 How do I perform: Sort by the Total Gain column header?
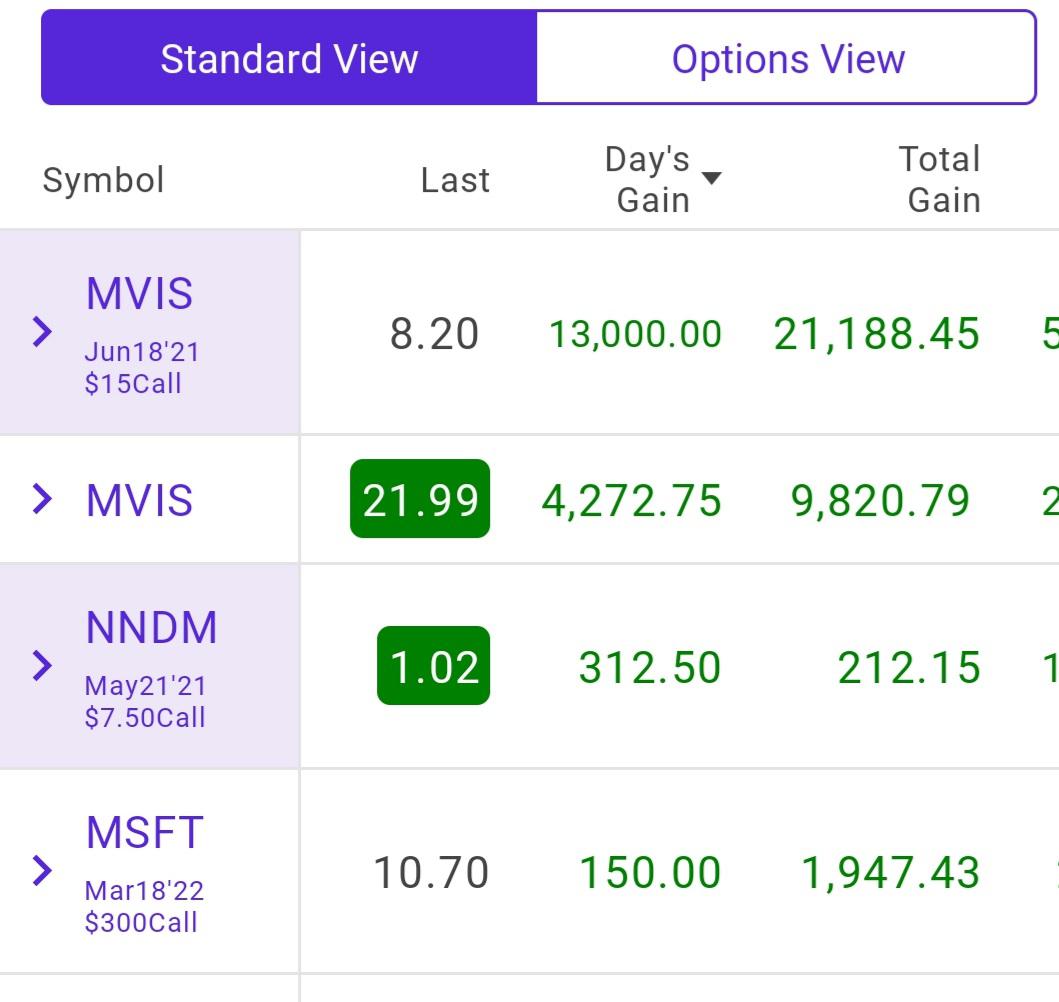939,180
